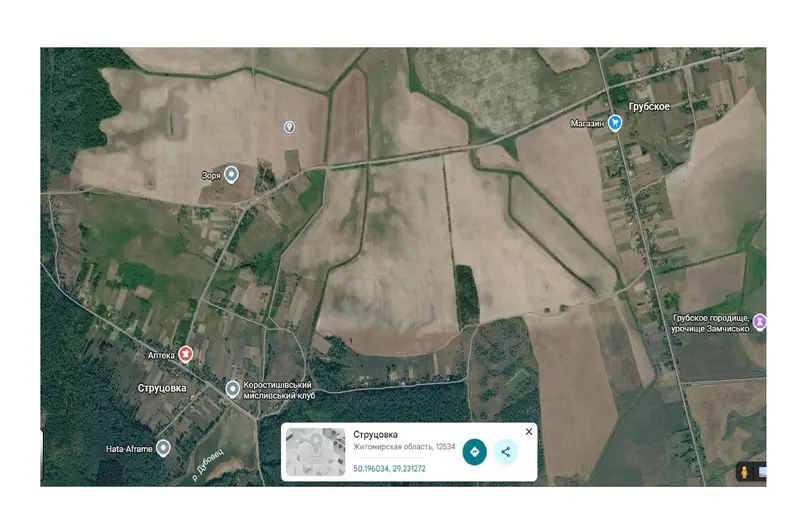This screenshot has width=800, height=525.
Task: Open the Зоря place pin
Action: [x=232, y=174]
